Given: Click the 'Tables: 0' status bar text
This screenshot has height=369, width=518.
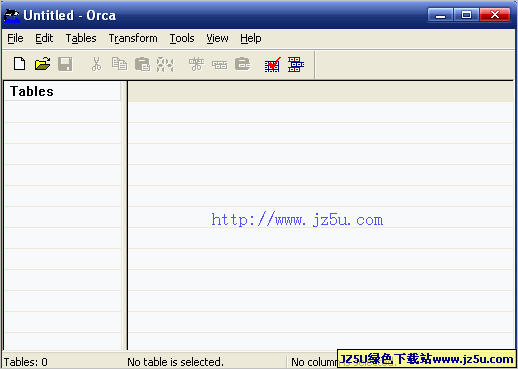Looking at the screenshot, I should tap(26, 362).
